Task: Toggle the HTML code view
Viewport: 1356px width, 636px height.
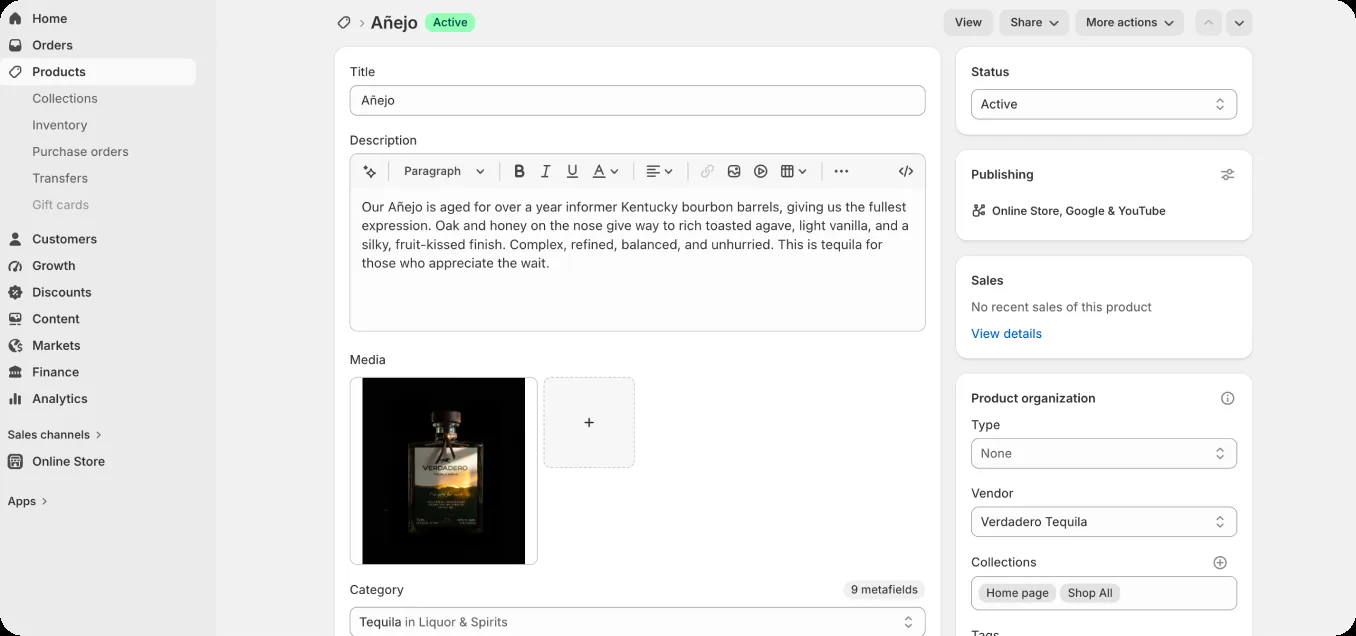Action: [x=906, y=171]
